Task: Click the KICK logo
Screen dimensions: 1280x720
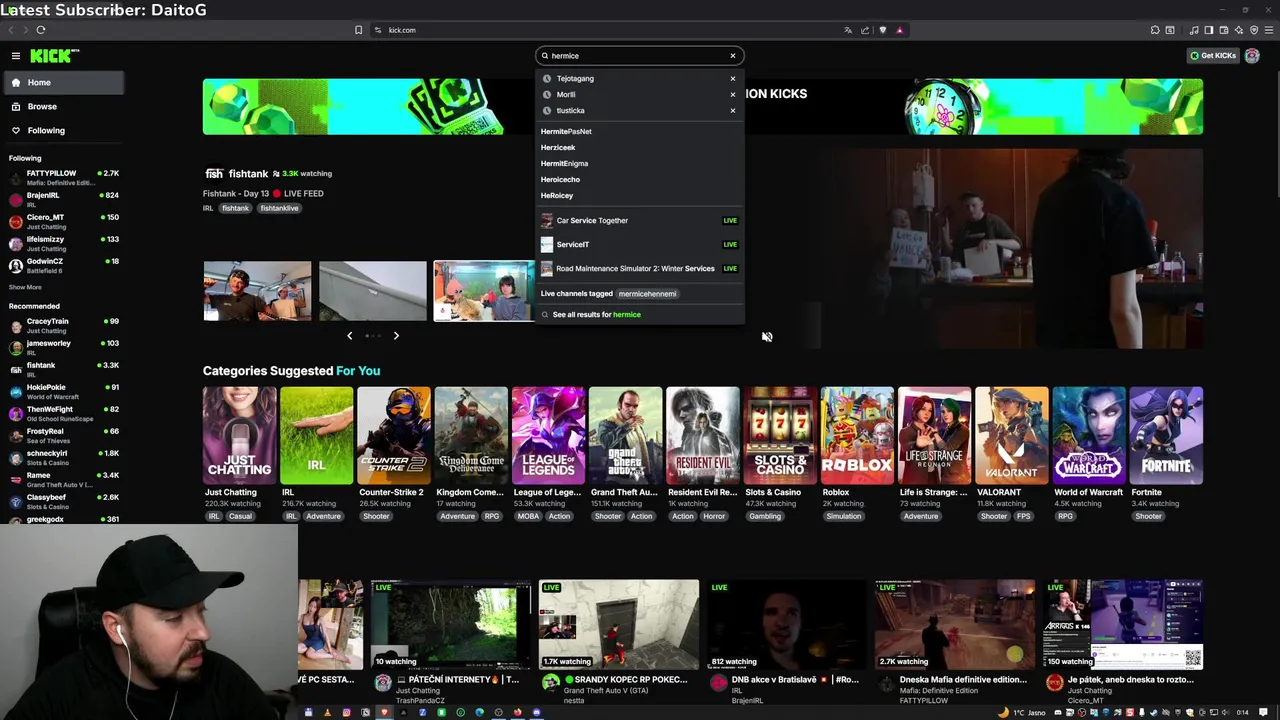Action: click(x=54, y=56)
